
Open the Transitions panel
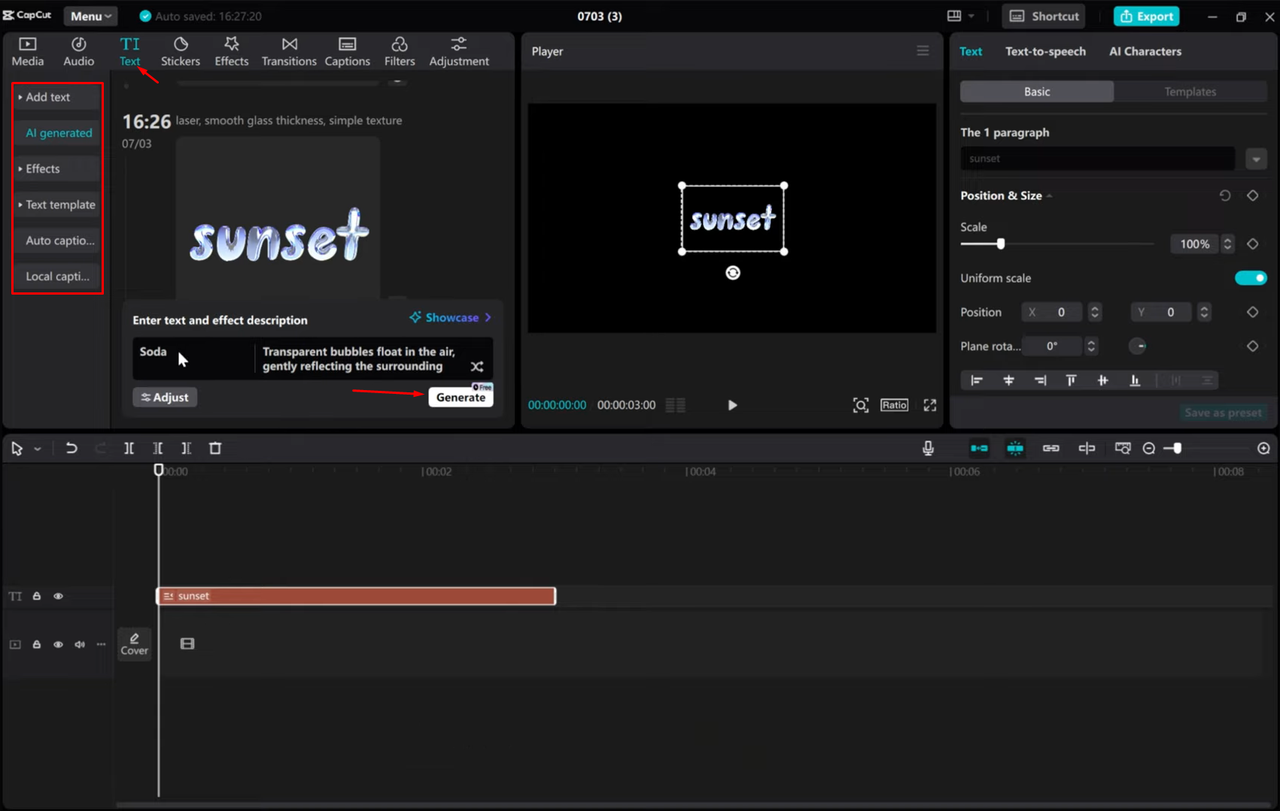(288, 50)
